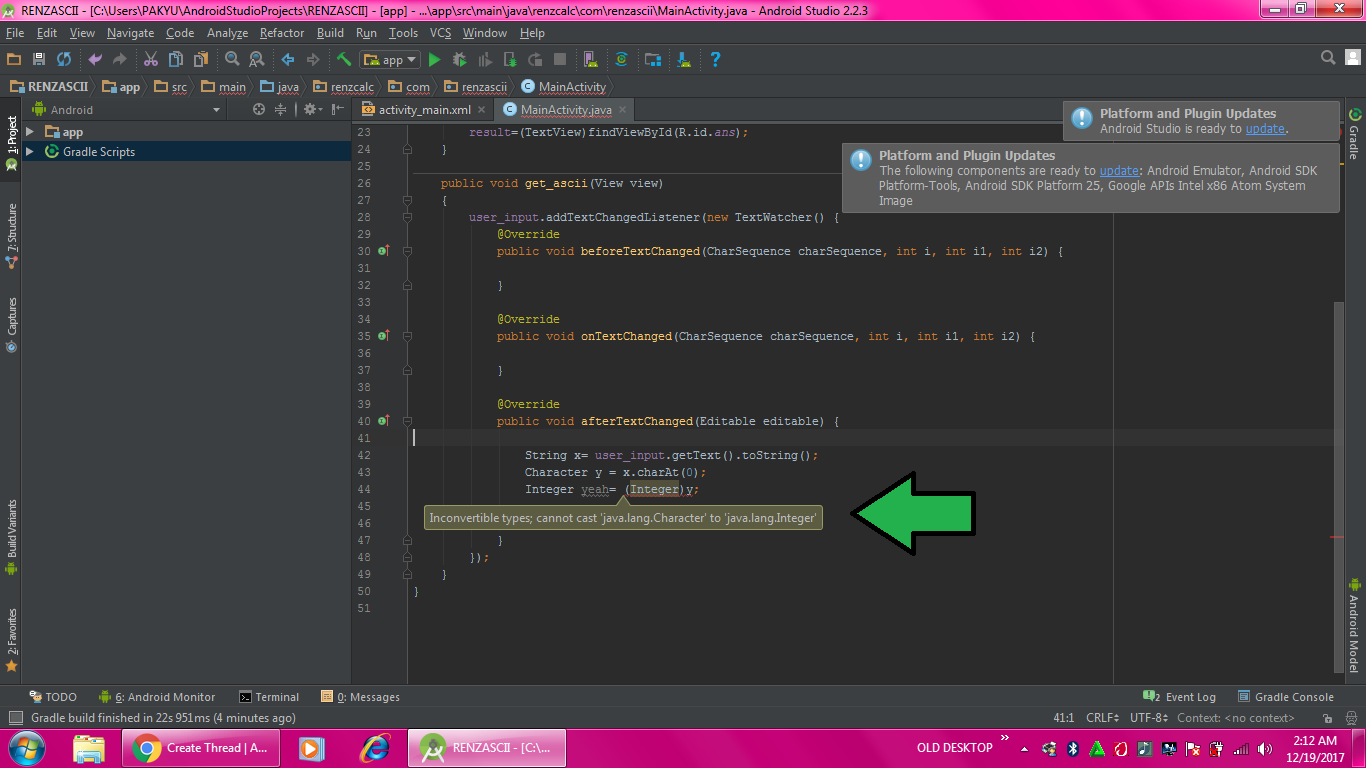Click Save All floppy disk icon
Image resolution: width=1366 pixels, height=768 pixels.
tap(39, 60)
